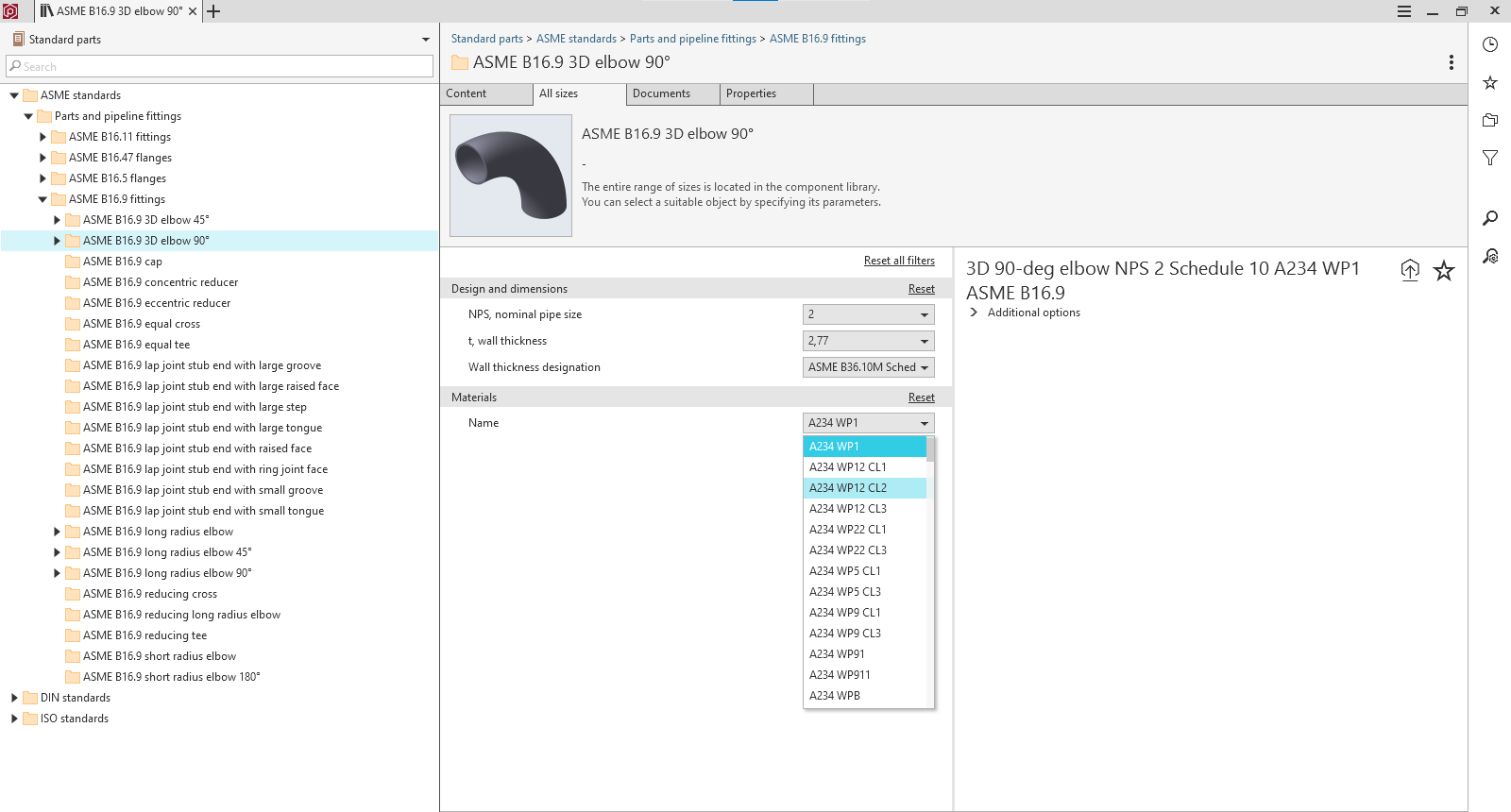The height and width of the screenshot is (812, 1511).
Task: Choose A234 WP5 CL1 from material list
Action: coord(865,571)
